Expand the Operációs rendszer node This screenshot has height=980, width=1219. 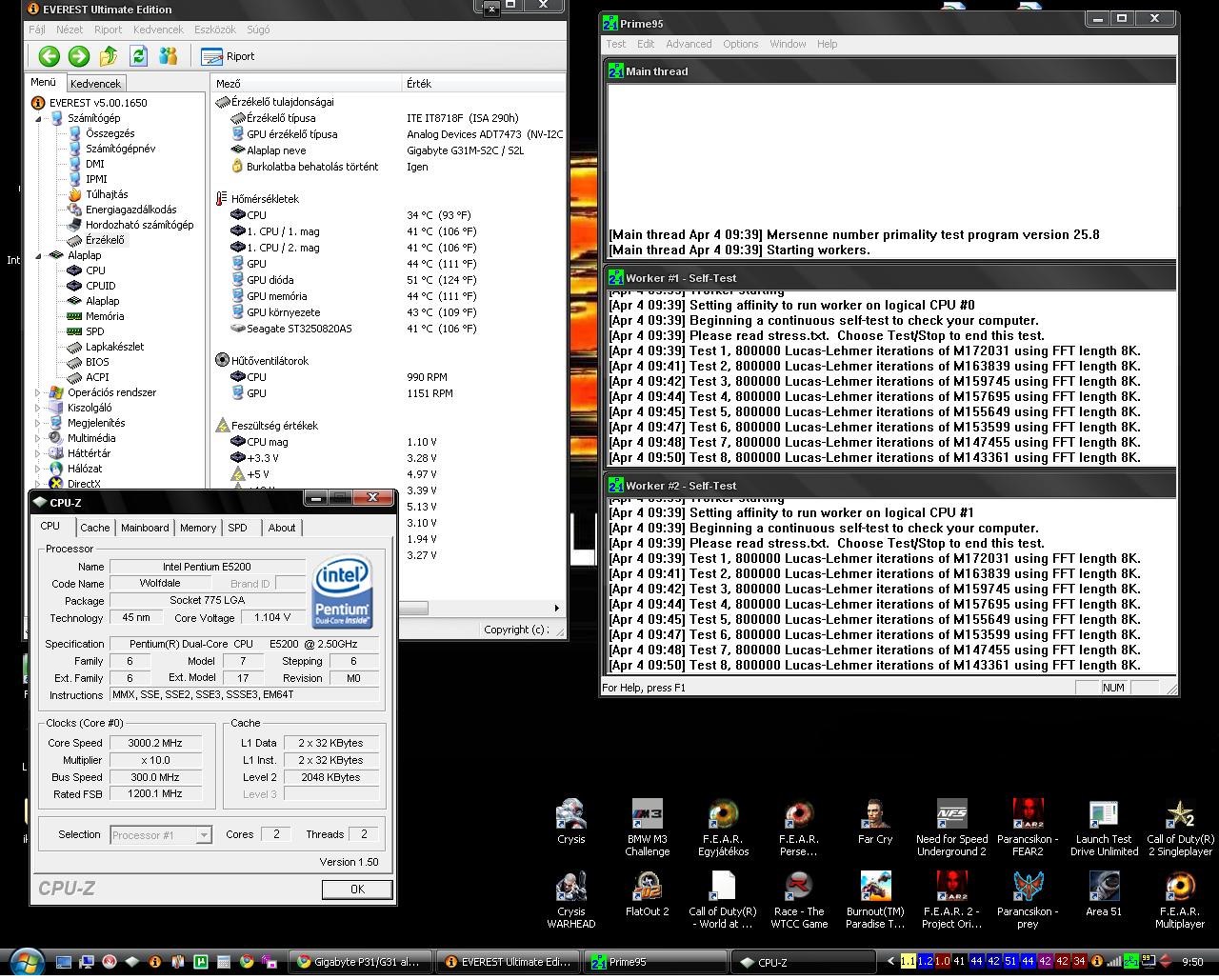[x=39, y=392]
